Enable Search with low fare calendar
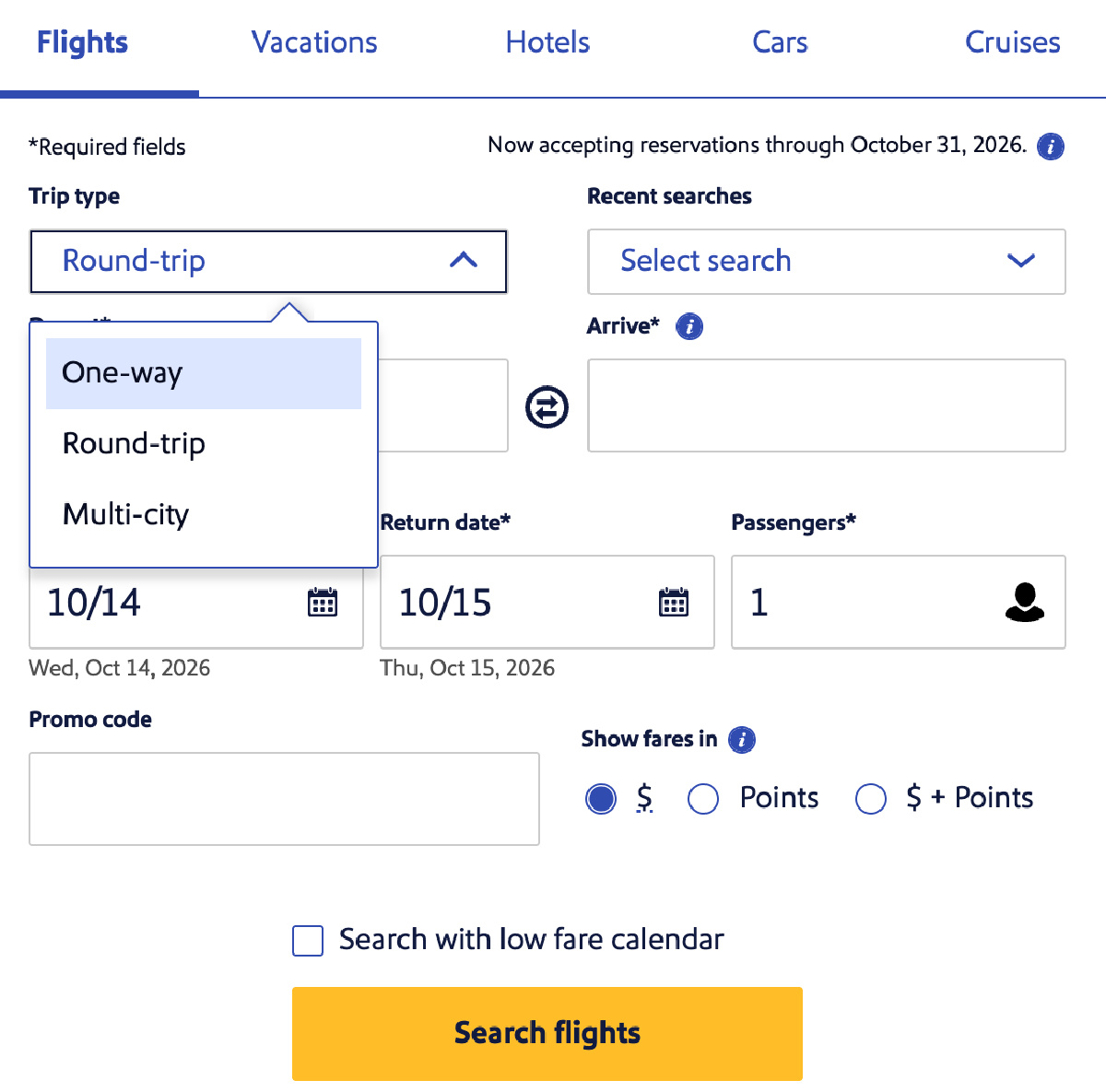 click(308, 941)
